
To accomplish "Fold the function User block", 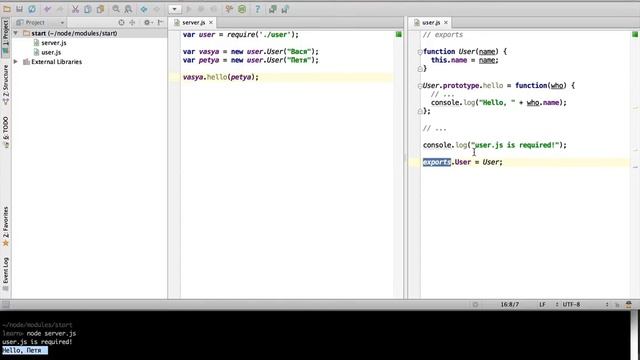I will [420, 52].
